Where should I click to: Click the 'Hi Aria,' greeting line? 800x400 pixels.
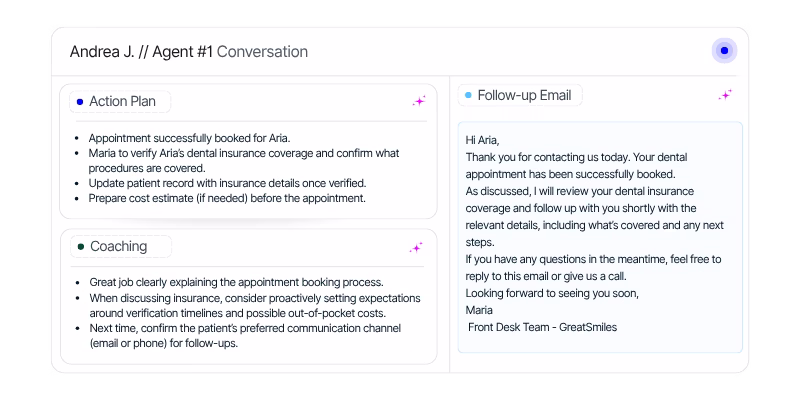pyautogui.click(x=483, y=140)
